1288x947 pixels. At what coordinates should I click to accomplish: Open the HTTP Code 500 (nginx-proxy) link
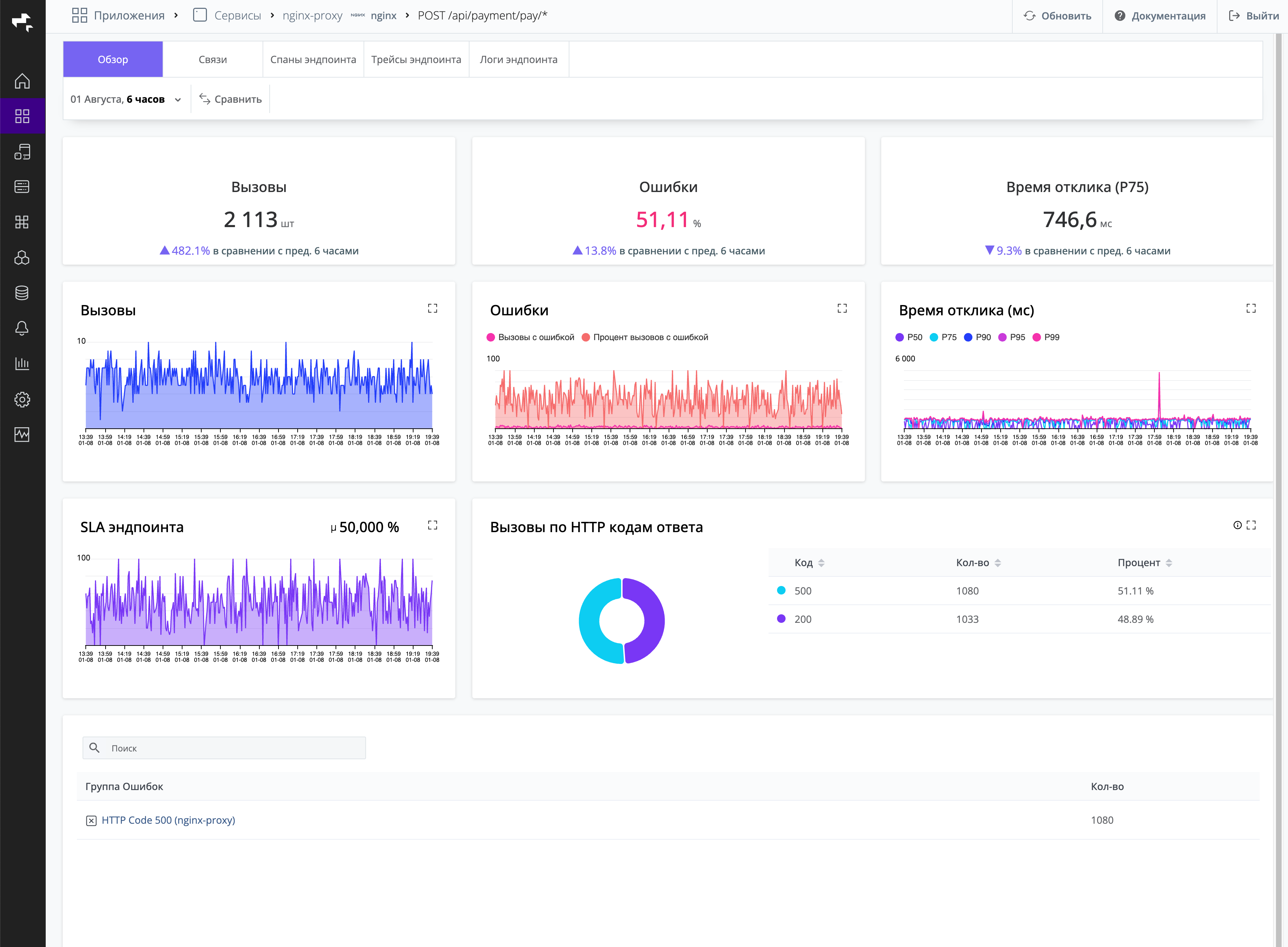click(x=169, y=820)
